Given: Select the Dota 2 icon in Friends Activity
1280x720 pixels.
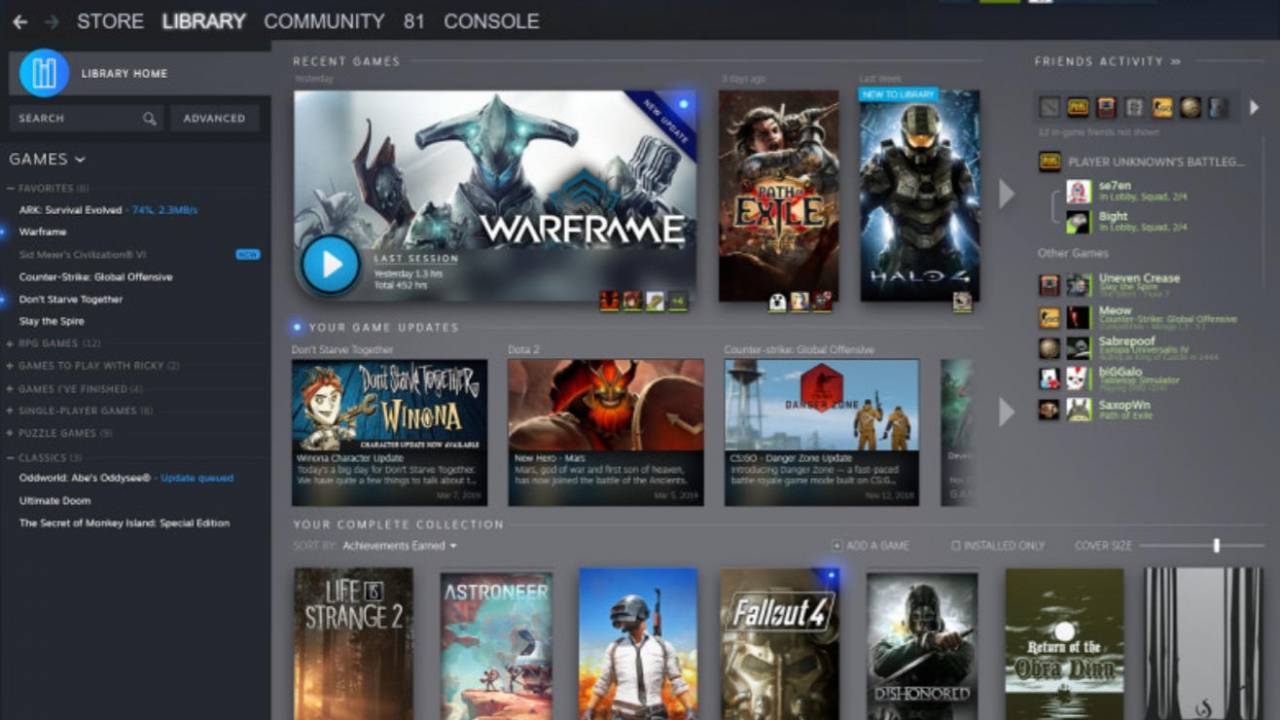Looking at the screenshot, I should click(1048, 107).
